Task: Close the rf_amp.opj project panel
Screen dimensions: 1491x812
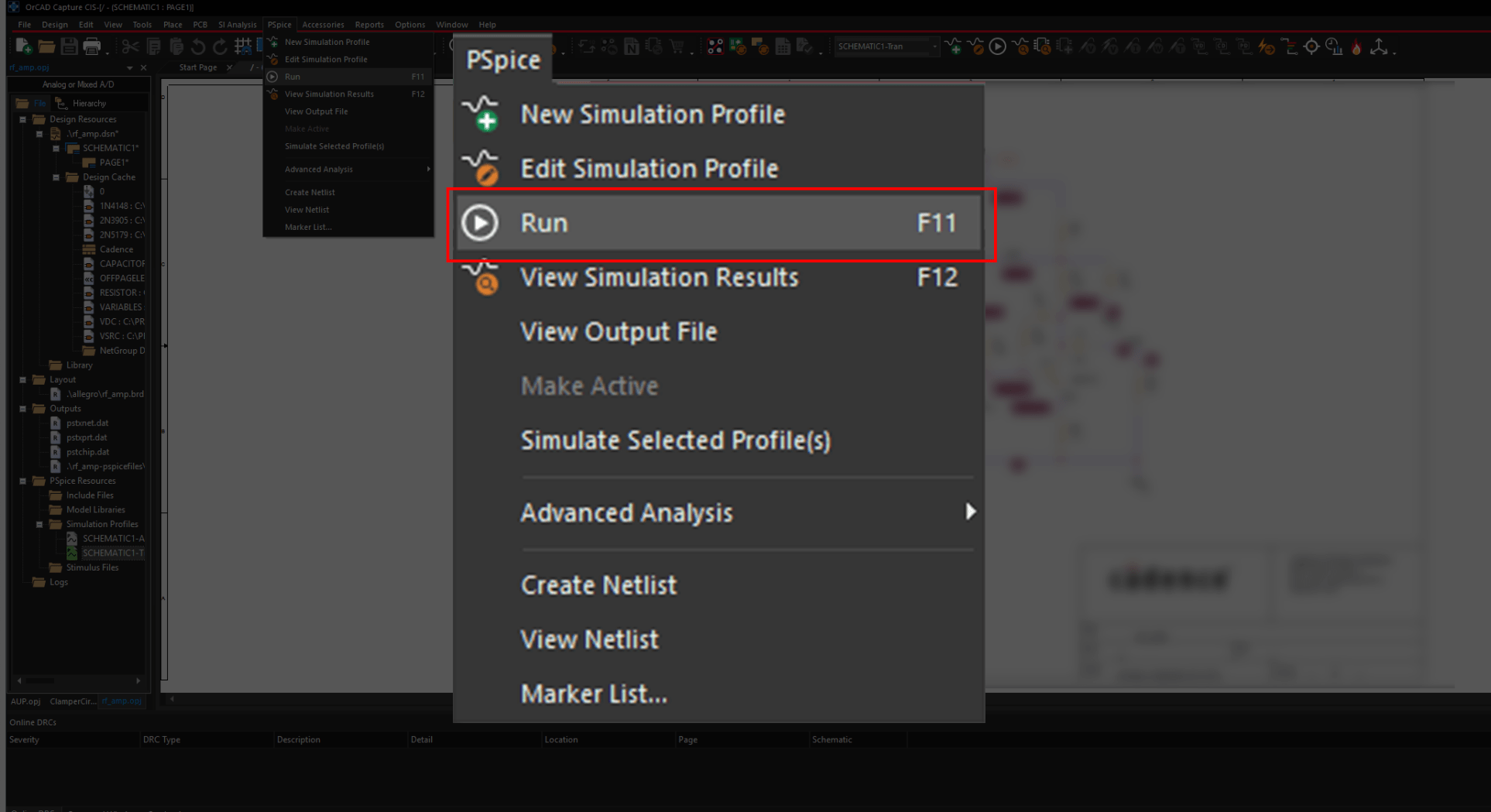Action: 143,68
